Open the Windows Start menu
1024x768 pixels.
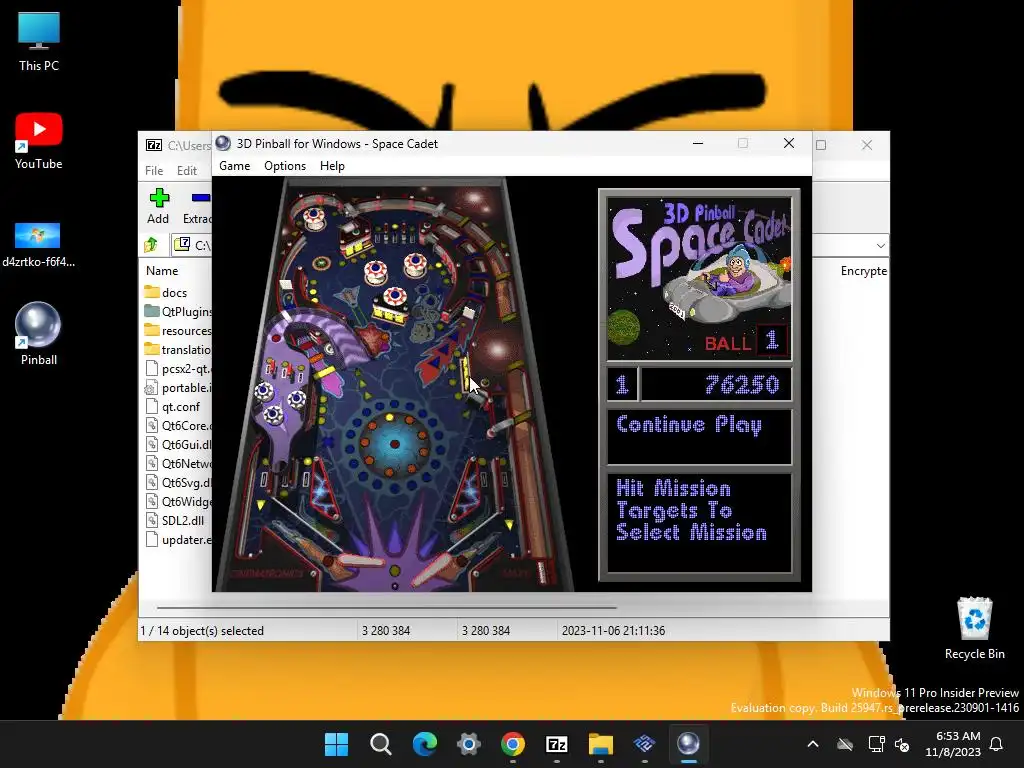tap(337, 744)
